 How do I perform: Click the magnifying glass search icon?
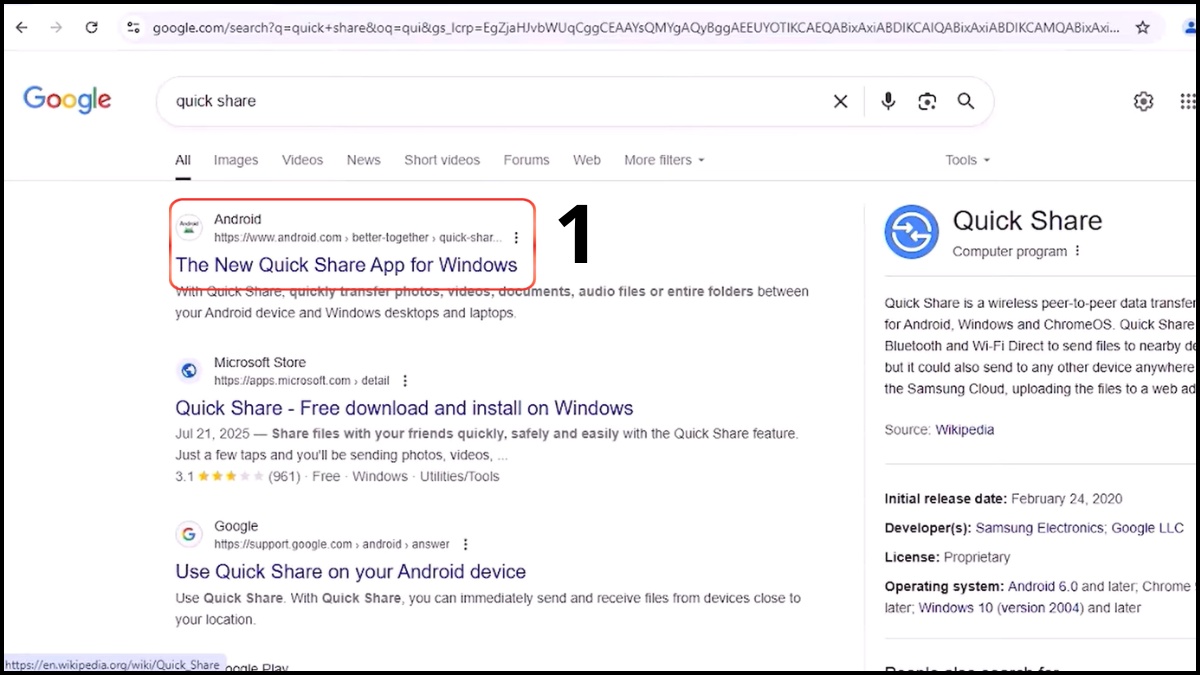(x=966, y=101)
